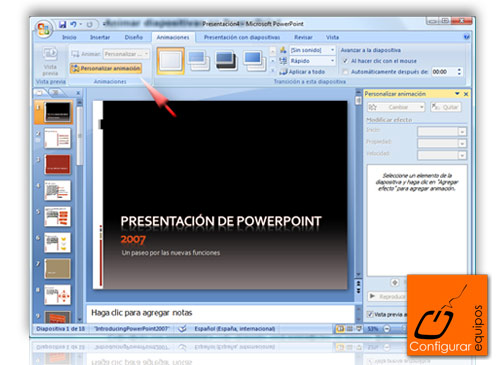Expand the Propiedad dropdown in animation pane
500x365 pixels.
click(462, 144)
